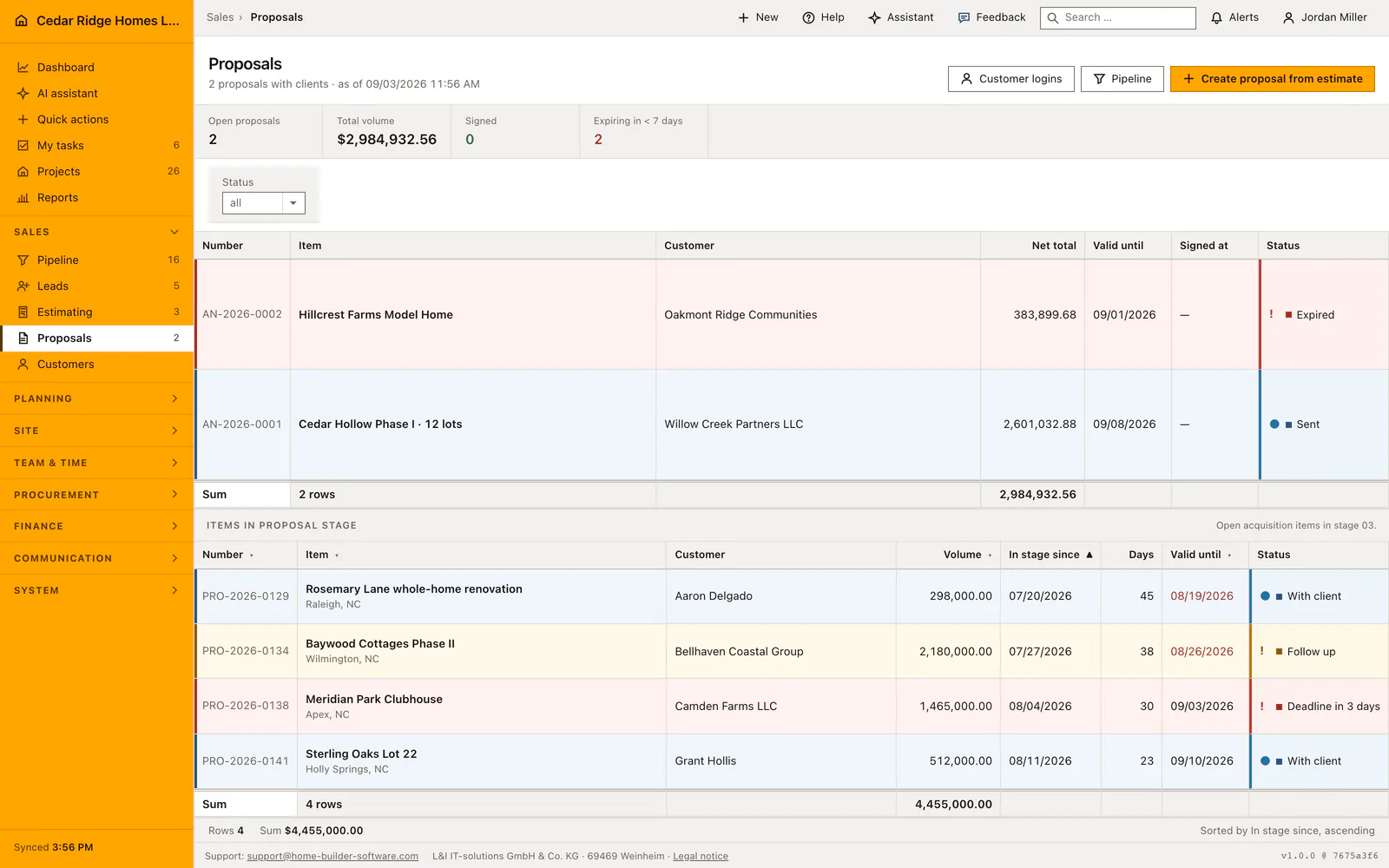Expand the Communication sidebar section
This screenshot has width=1389, height=868.
(96, 559)
